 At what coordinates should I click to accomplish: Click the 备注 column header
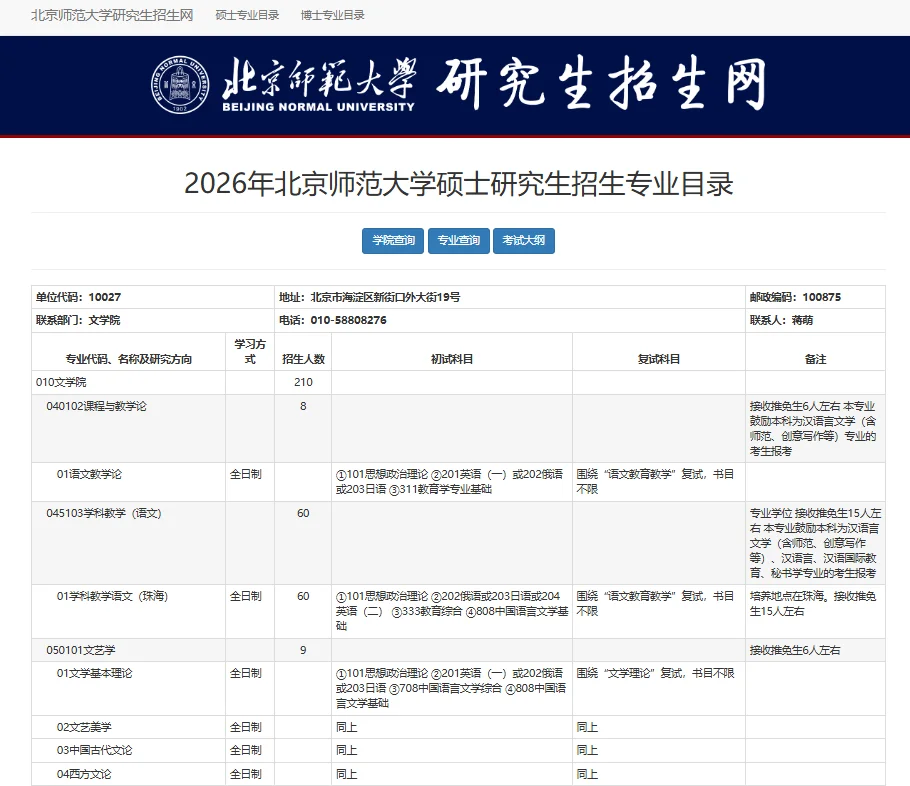815,352
